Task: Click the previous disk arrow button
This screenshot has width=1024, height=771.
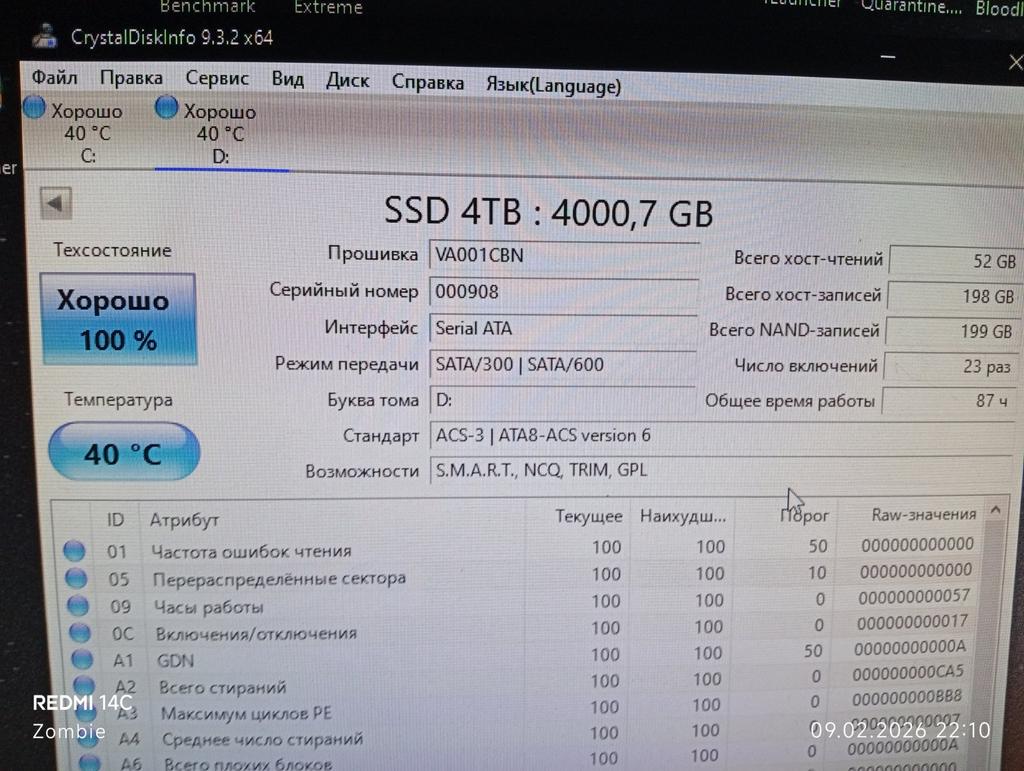Action: [x=55, y=204]
